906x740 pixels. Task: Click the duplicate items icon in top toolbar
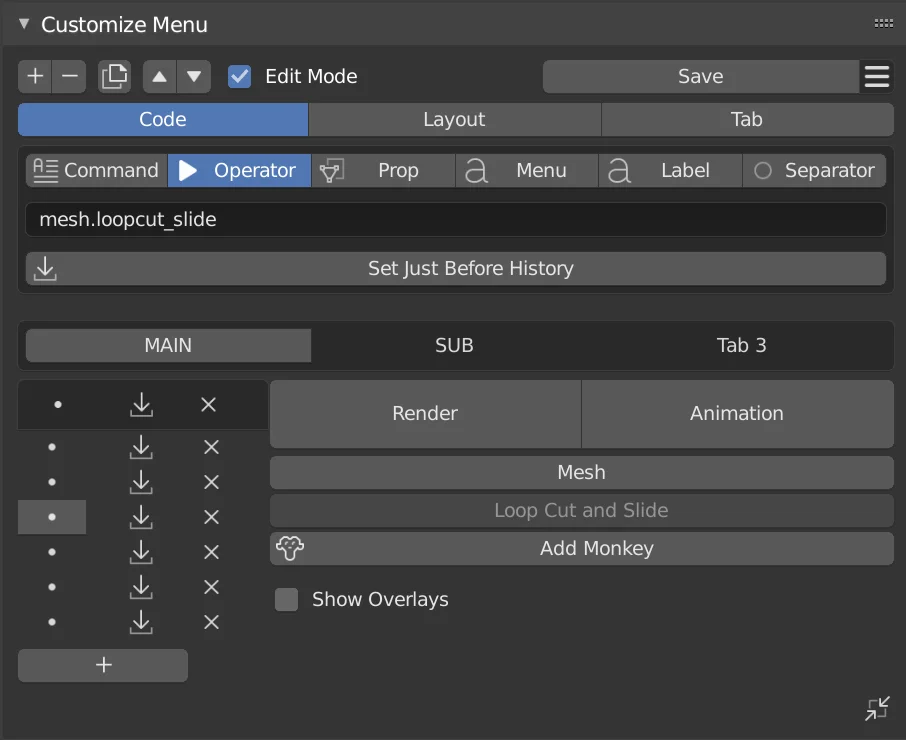pos(114,76)
